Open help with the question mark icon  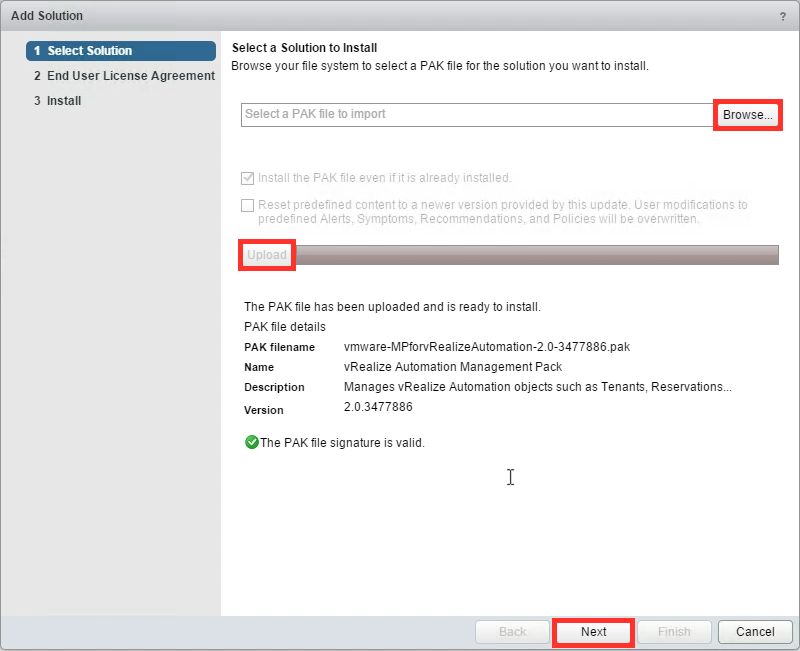point(783,16)
